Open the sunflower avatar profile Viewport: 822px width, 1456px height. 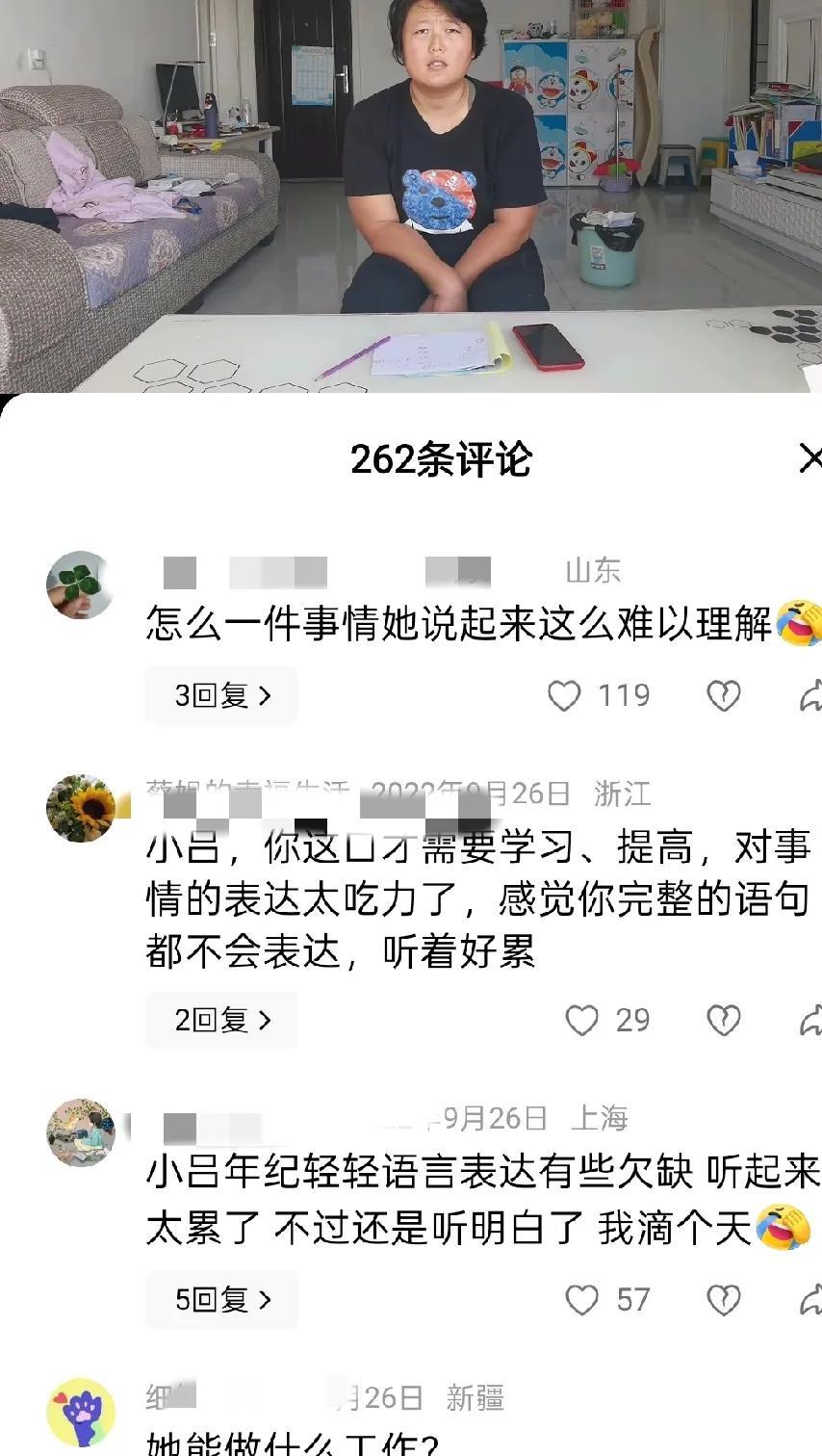81,809
